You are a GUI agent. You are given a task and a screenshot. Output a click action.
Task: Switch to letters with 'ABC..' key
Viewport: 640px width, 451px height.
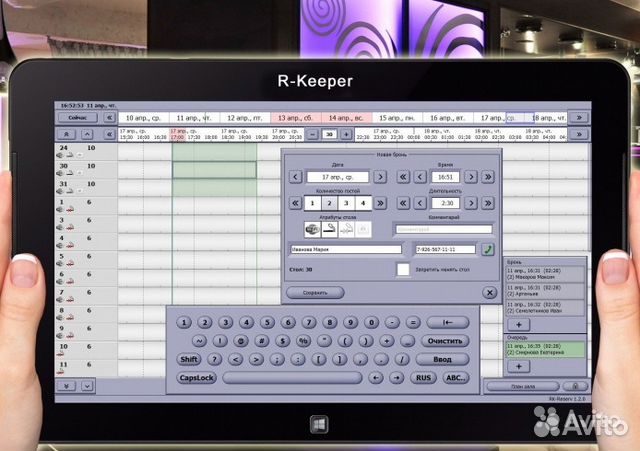[x=456, y=378]
